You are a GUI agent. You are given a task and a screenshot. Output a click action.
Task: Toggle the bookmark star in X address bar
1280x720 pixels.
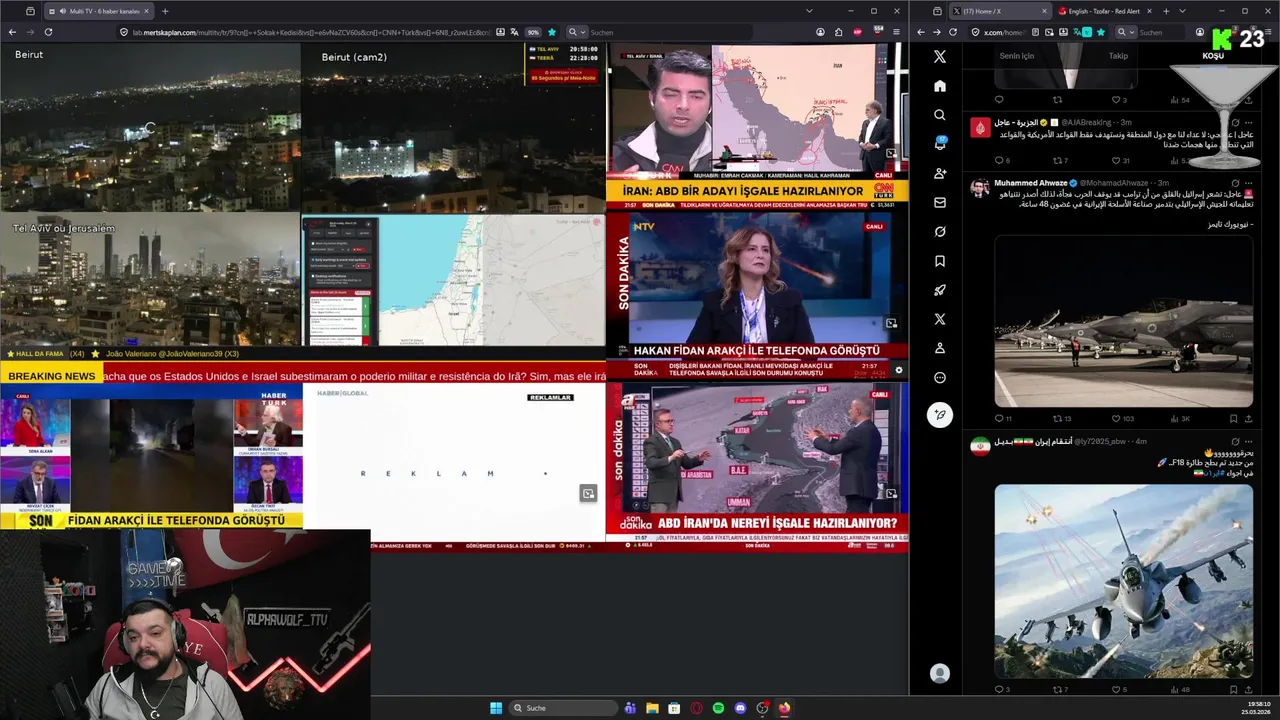(1100, 32)
